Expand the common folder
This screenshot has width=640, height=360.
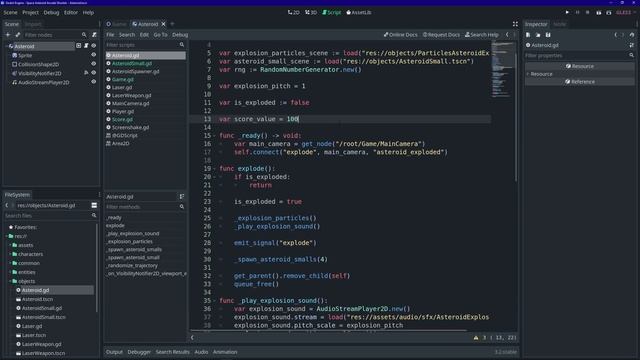(10, 263)
